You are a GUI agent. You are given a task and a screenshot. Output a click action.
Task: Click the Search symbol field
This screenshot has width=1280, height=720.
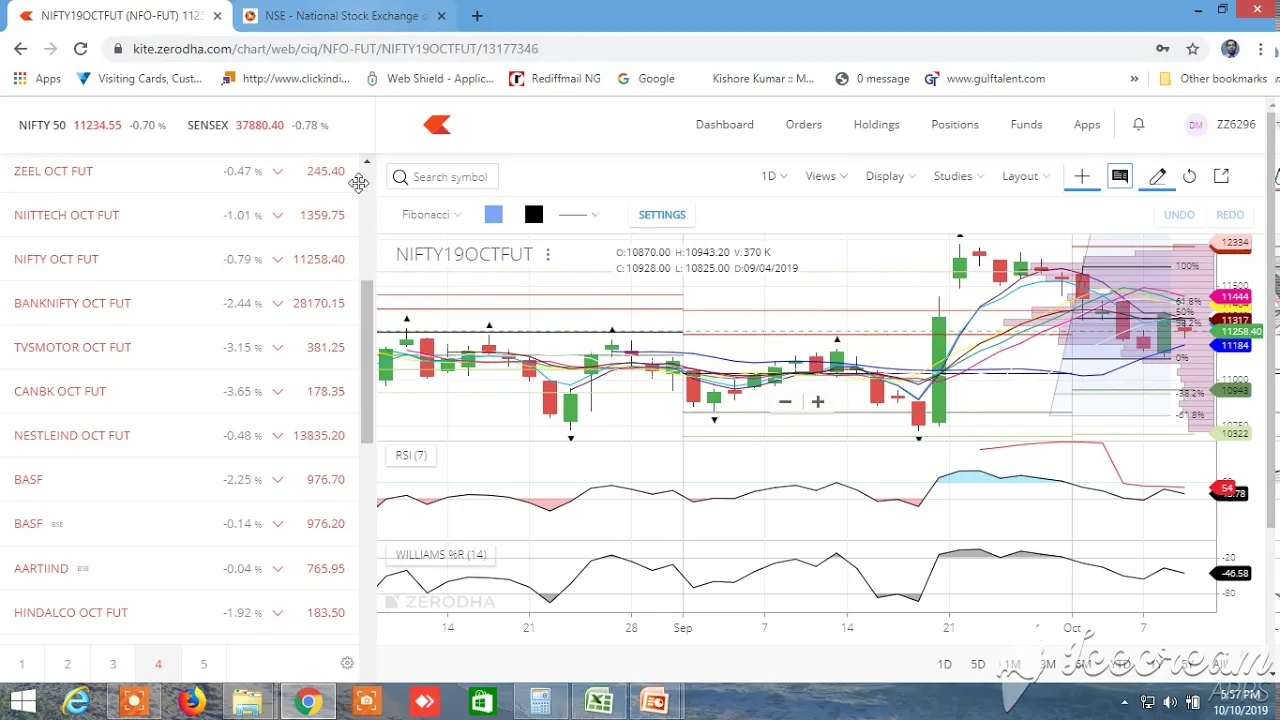[443, 177]
